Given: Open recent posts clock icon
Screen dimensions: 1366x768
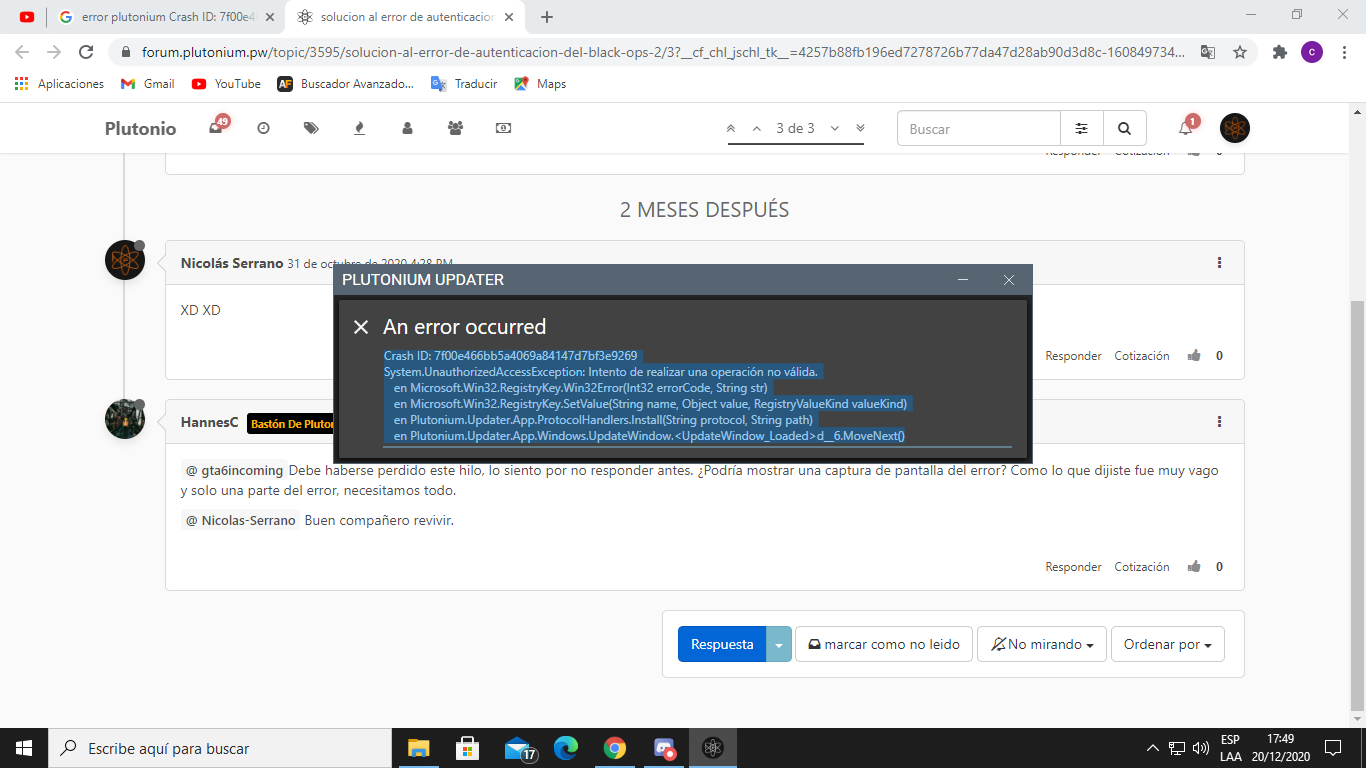Looking at the screenshot, I should click(x=263, y=128).
